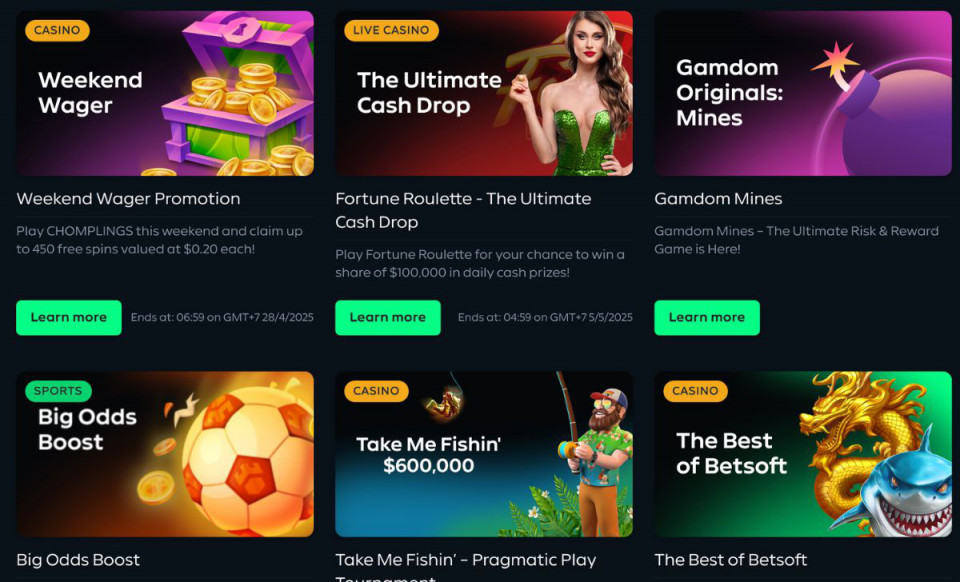The image size is (960, 582).
Task: Click the CASINO tag on Take Me Fishin'
Action: click(376, 391)
